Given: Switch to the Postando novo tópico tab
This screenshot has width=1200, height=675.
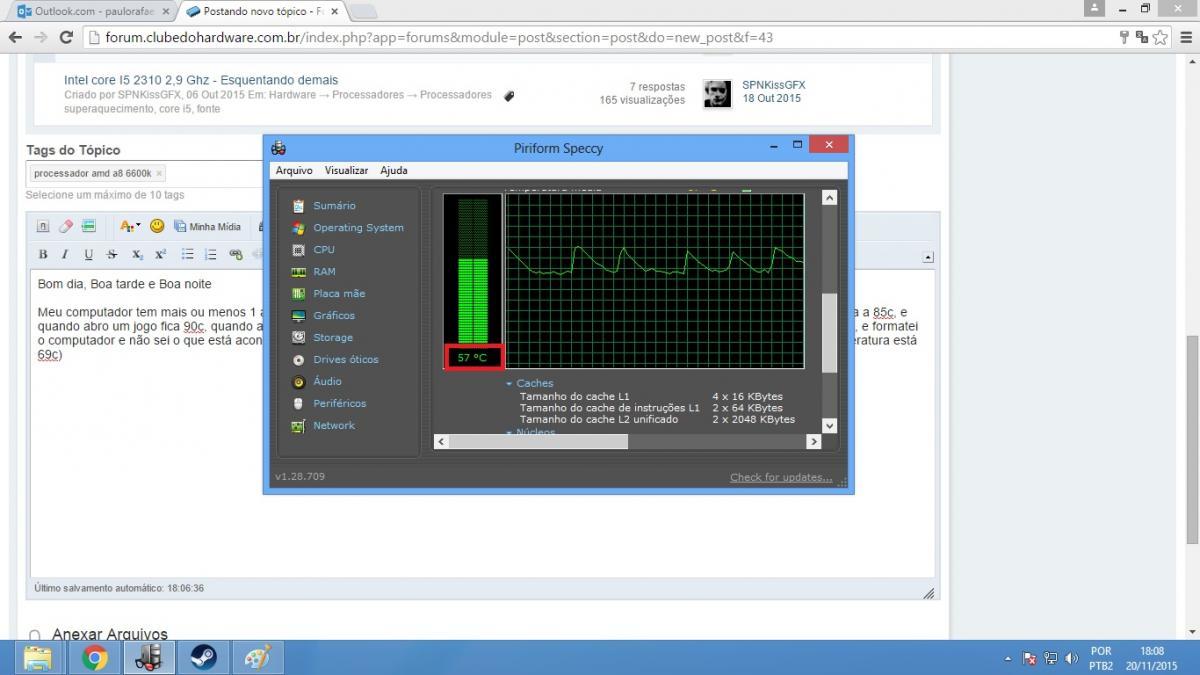Looking at the screenshot, I should 260,11.
